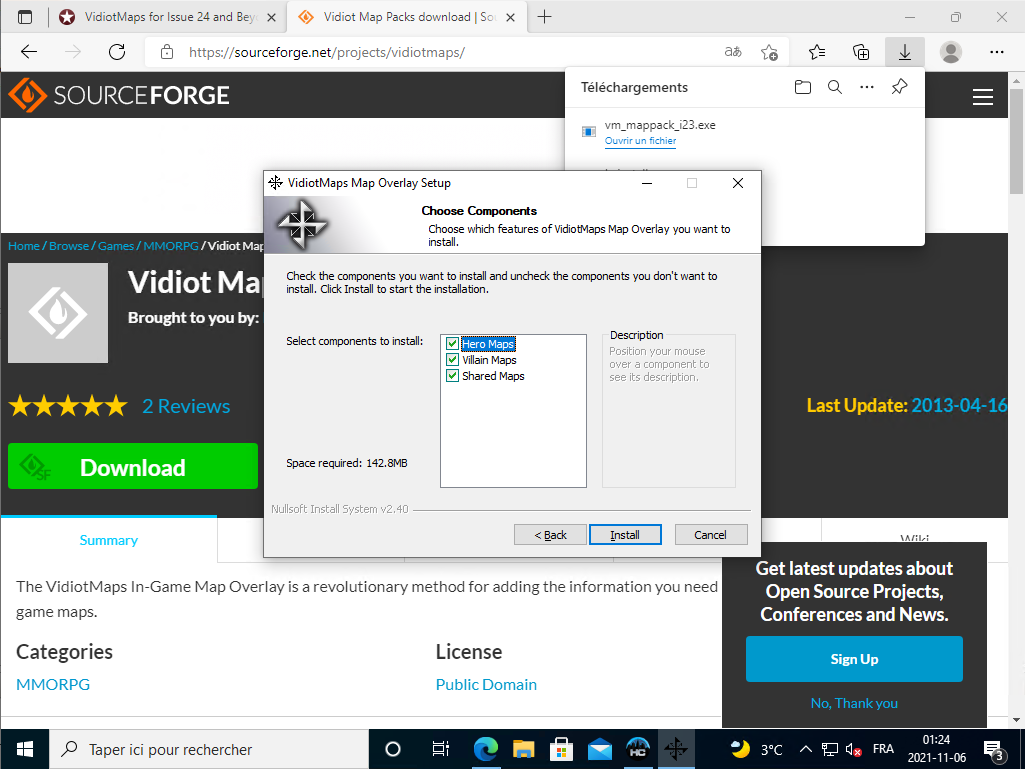
Task: Open Games breadcrumb link
Action: click(x=116, y=246)
